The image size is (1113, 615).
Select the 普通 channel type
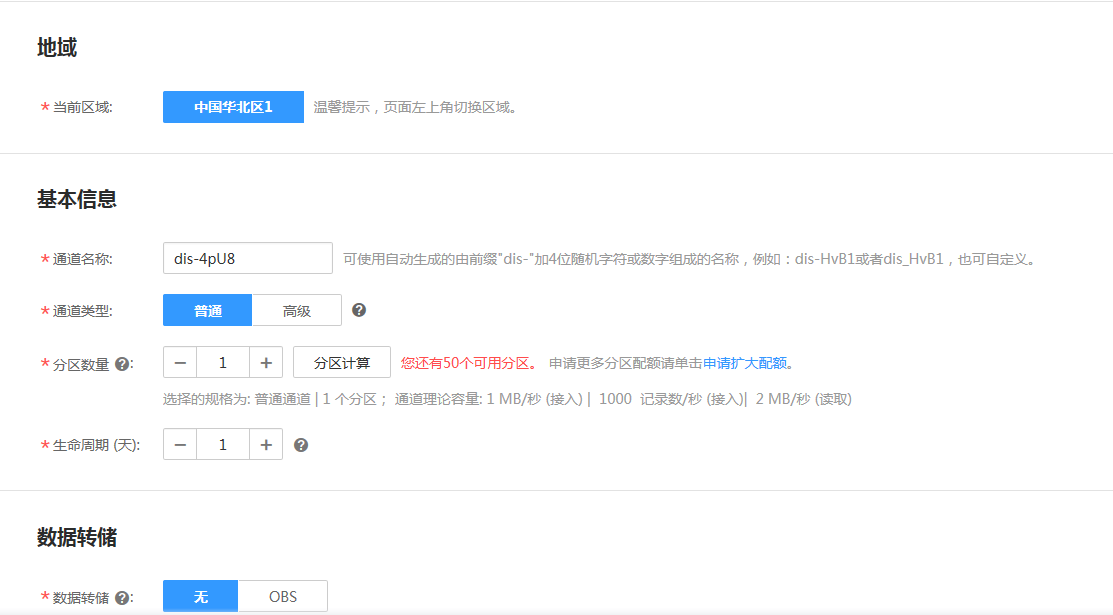(x=207, y=310)
